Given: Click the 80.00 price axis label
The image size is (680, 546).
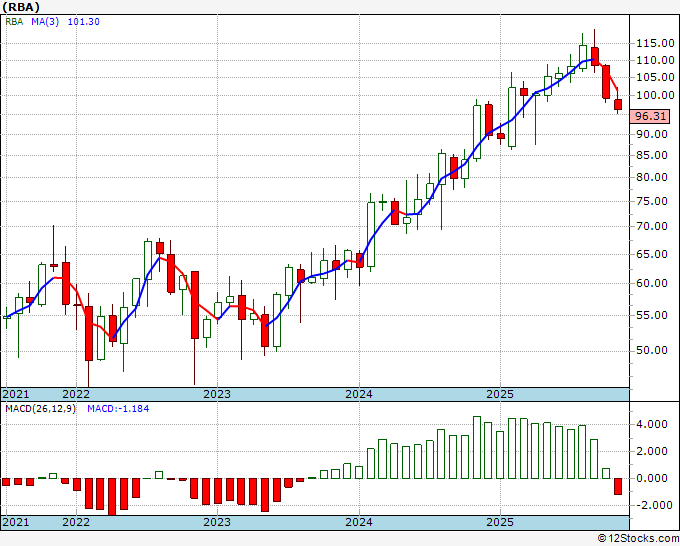Looking at the screenshot, I should click(652, 177).
